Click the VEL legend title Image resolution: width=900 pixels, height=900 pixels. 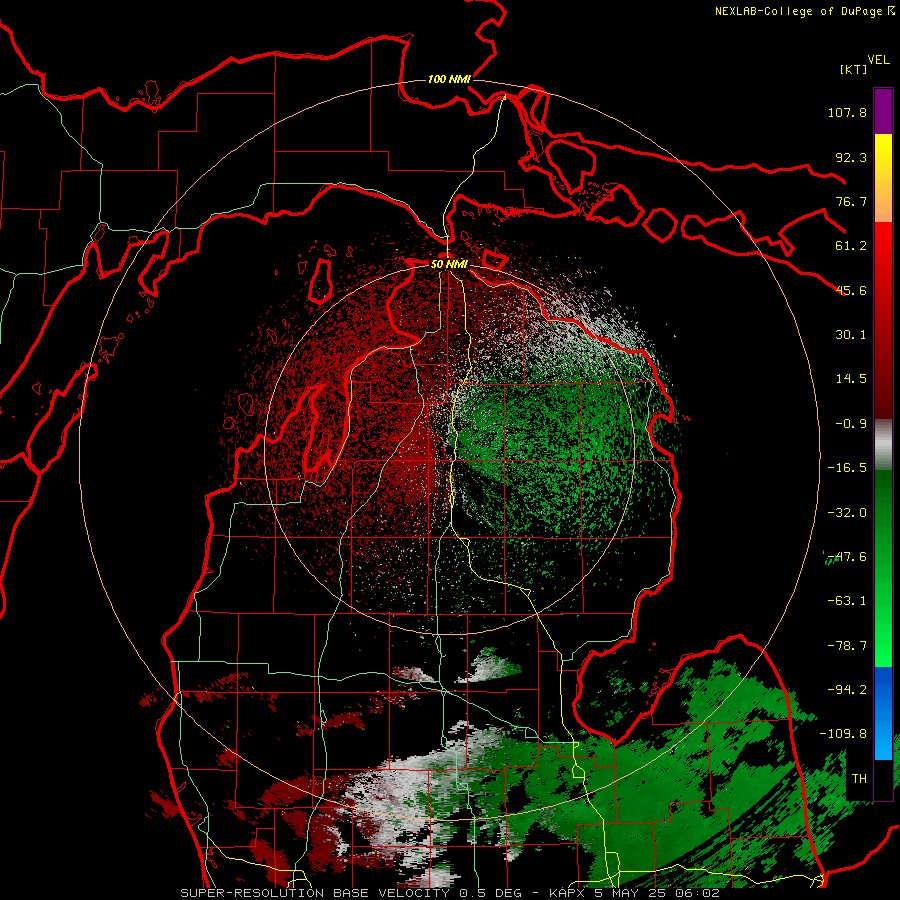click(878, 60)
